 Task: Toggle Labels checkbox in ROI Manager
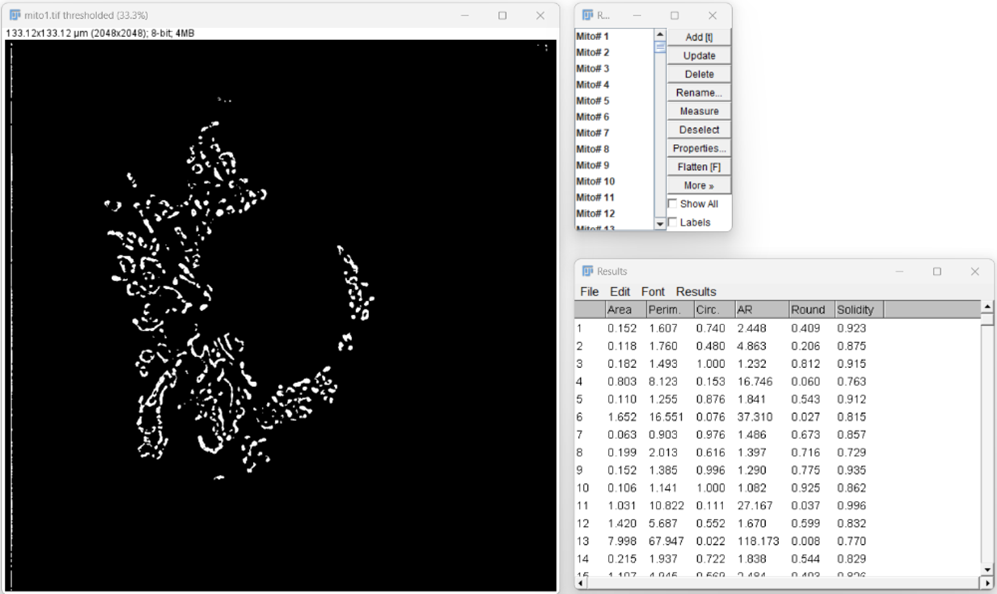pyautogui.click(x=673, y=222)
